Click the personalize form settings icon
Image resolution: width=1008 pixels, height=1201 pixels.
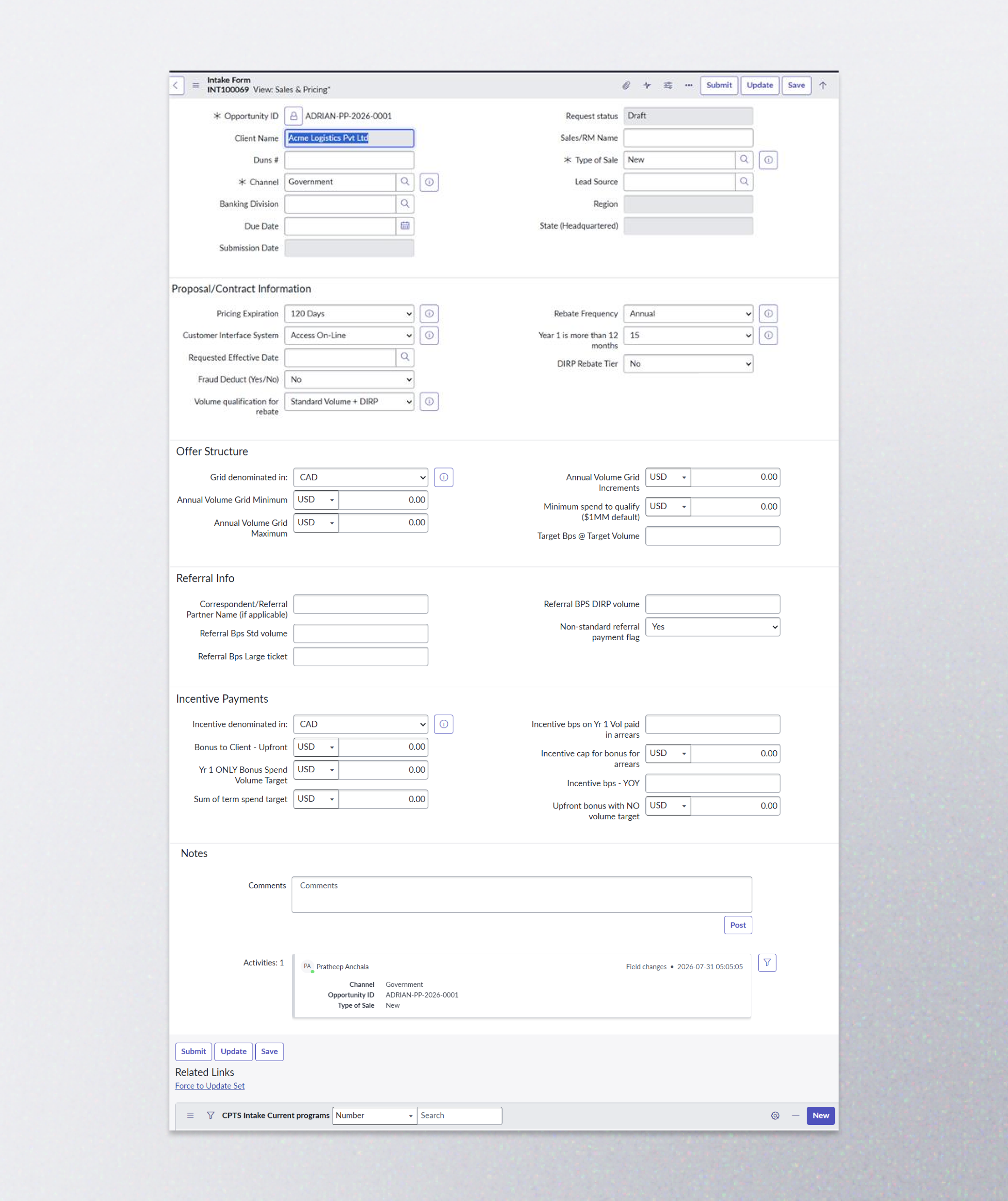668,85
